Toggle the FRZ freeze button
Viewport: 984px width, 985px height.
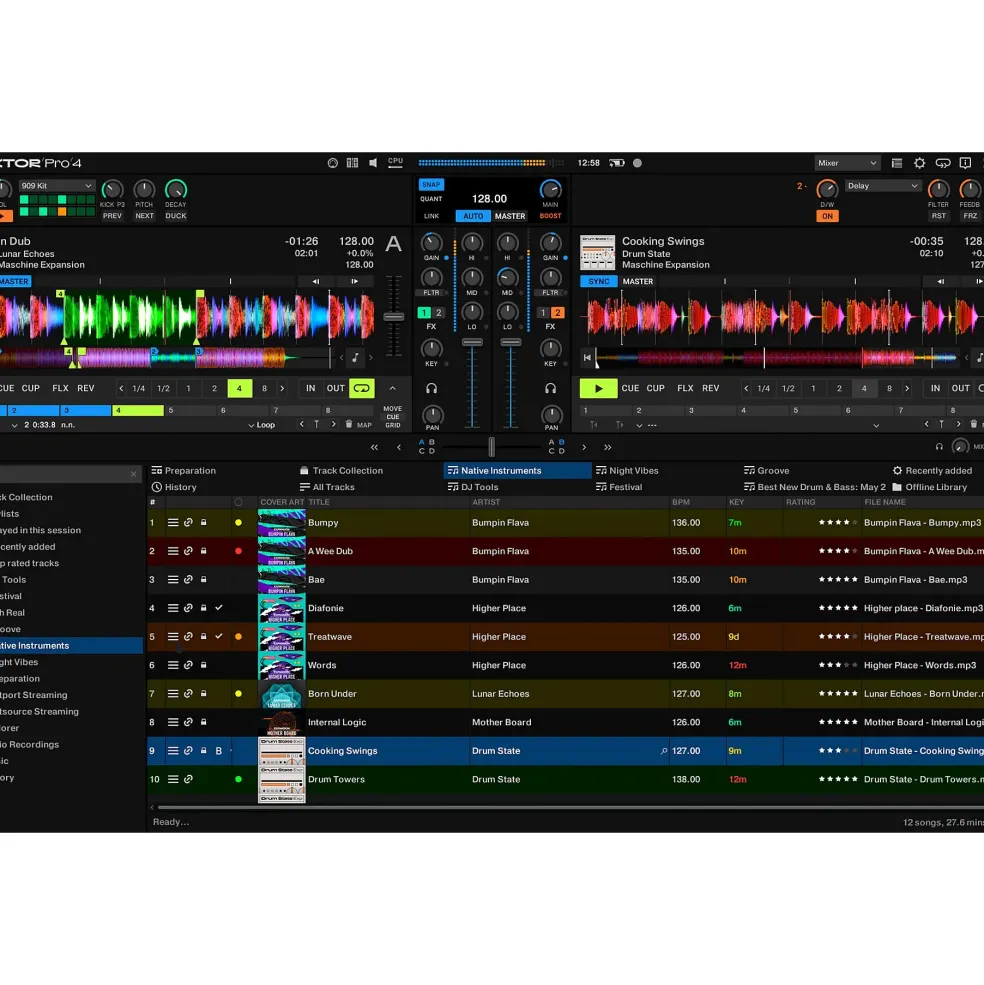click(970, 216)
